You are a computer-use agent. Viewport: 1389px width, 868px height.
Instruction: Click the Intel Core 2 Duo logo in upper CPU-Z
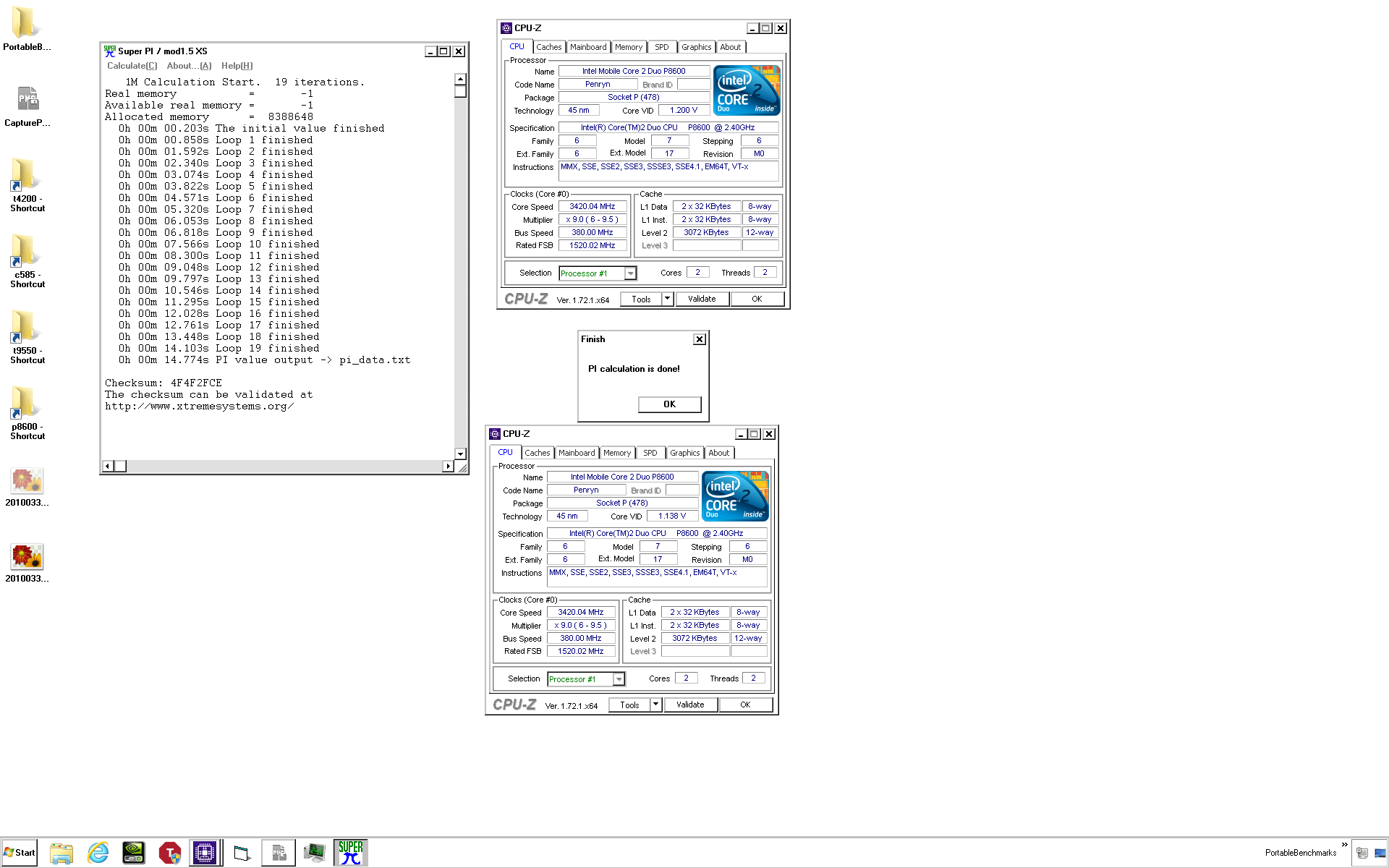(x=747, y=90)
